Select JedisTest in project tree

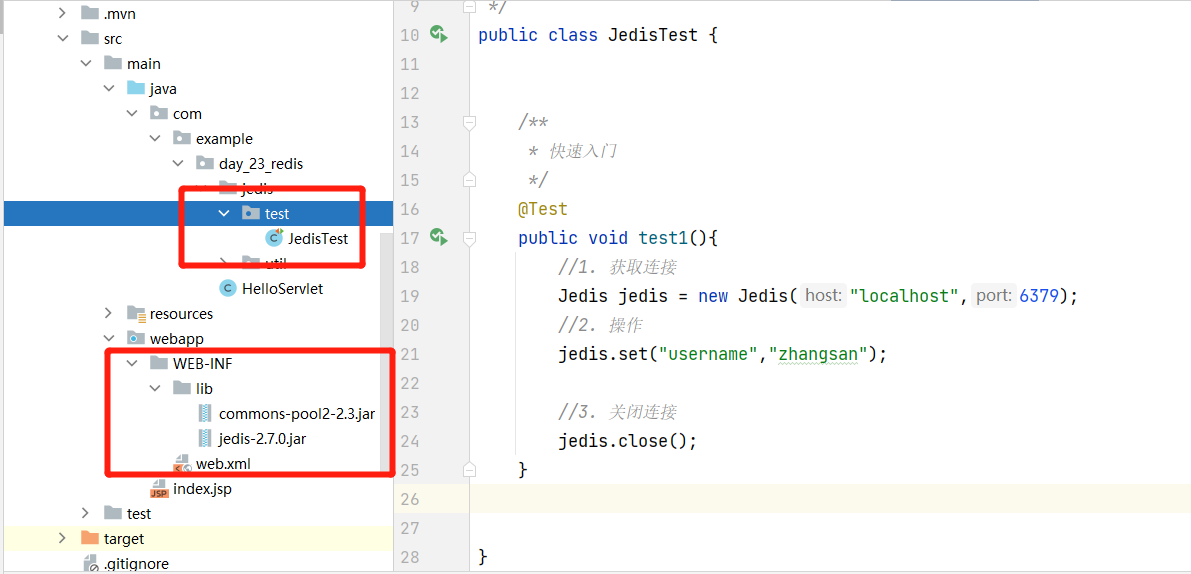pos(317,238)
